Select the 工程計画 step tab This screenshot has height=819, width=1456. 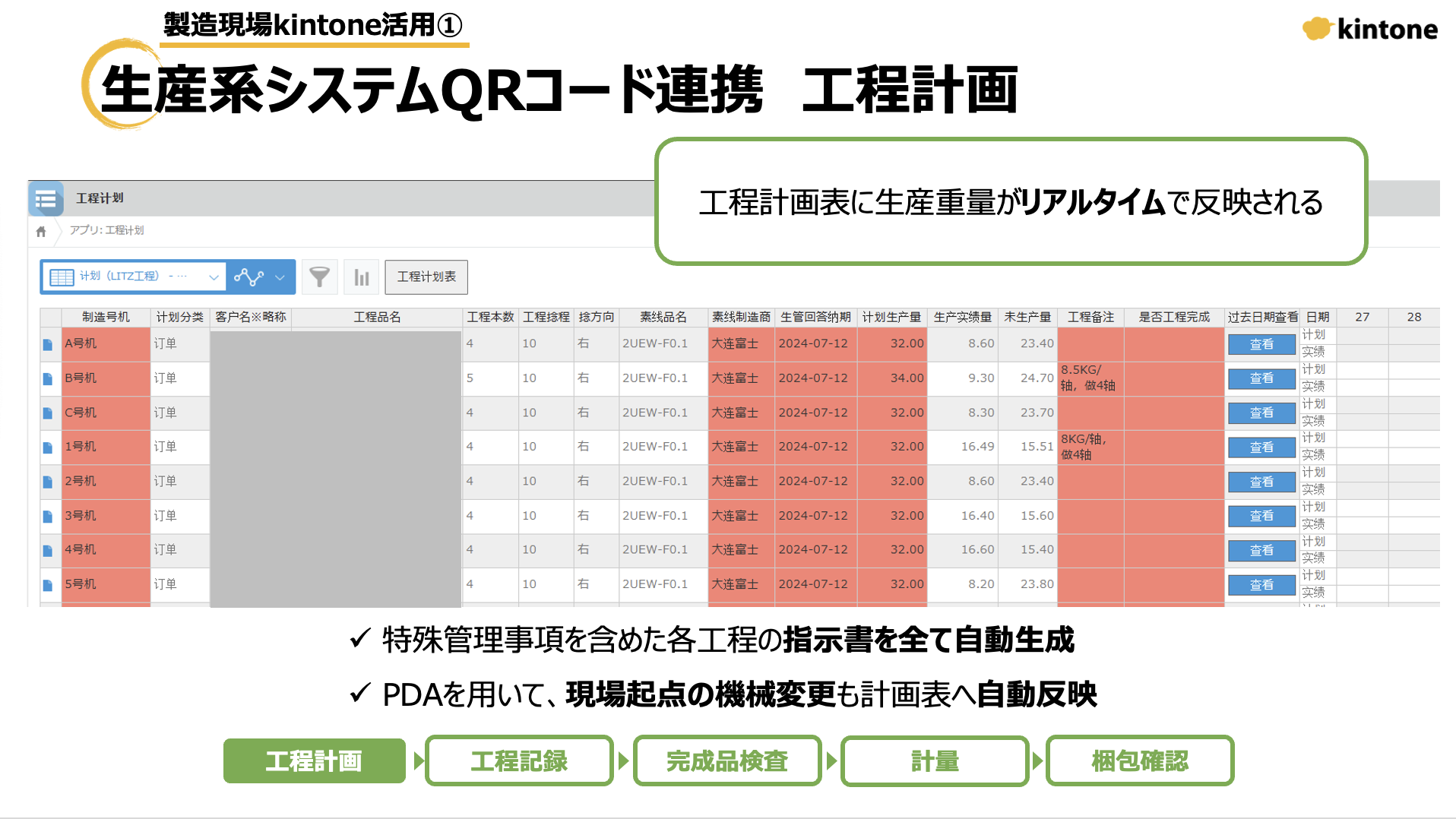pyautogui.click(x=315, y=760)
